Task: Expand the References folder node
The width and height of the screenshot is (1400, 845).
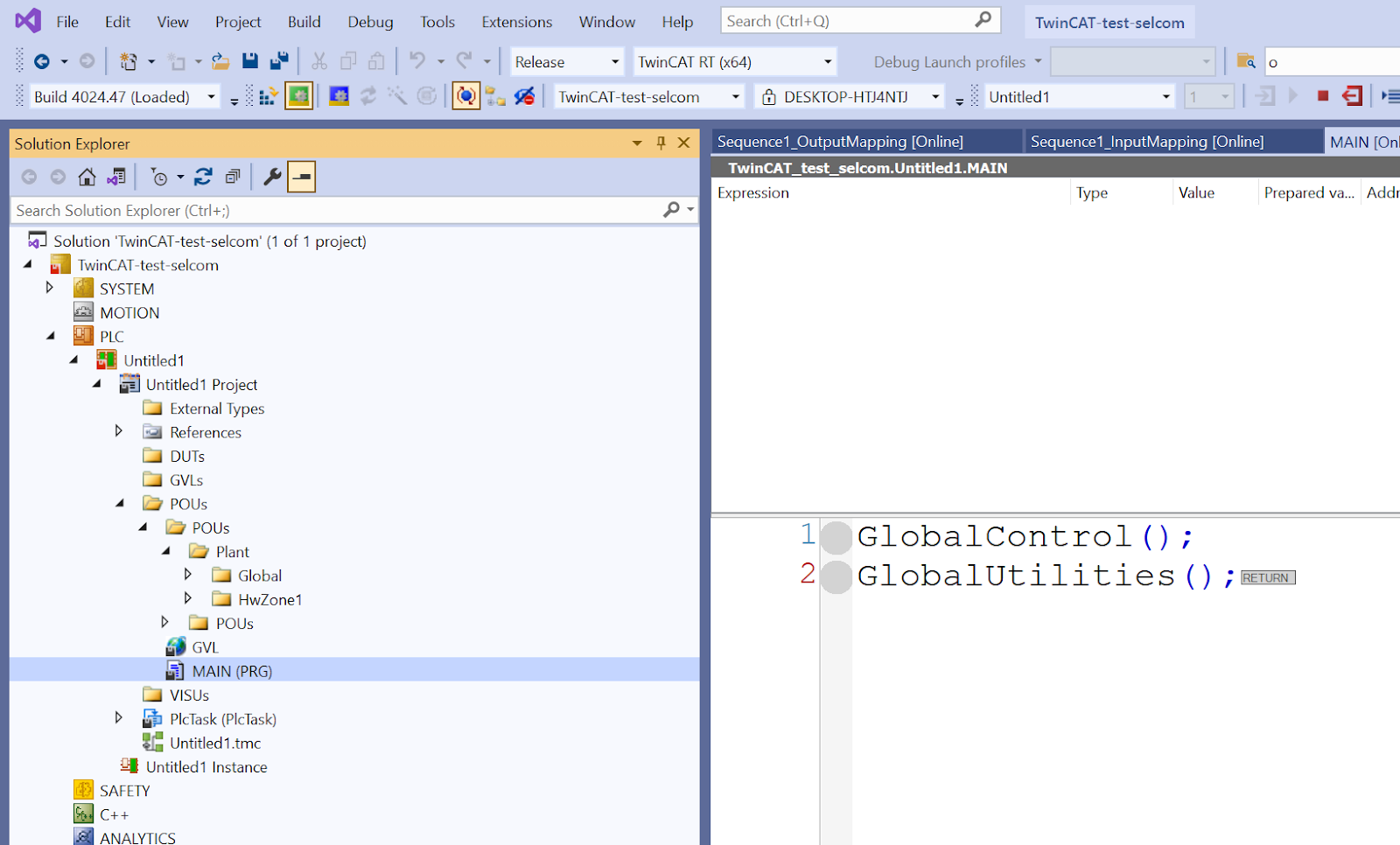Action: [x=119, y=431]
